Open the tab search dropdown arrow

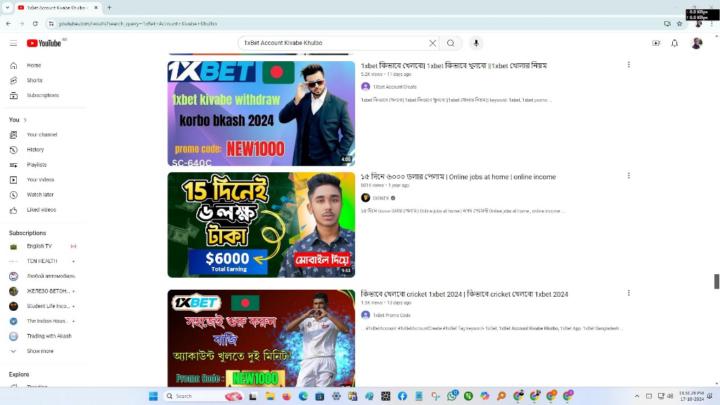(x=7, y=8)
